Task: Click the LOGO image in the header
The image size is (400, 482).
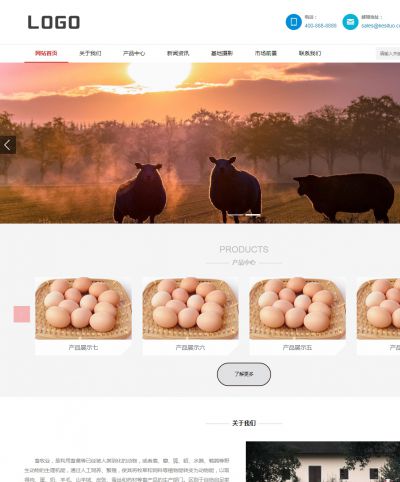Action: [54, 22]
